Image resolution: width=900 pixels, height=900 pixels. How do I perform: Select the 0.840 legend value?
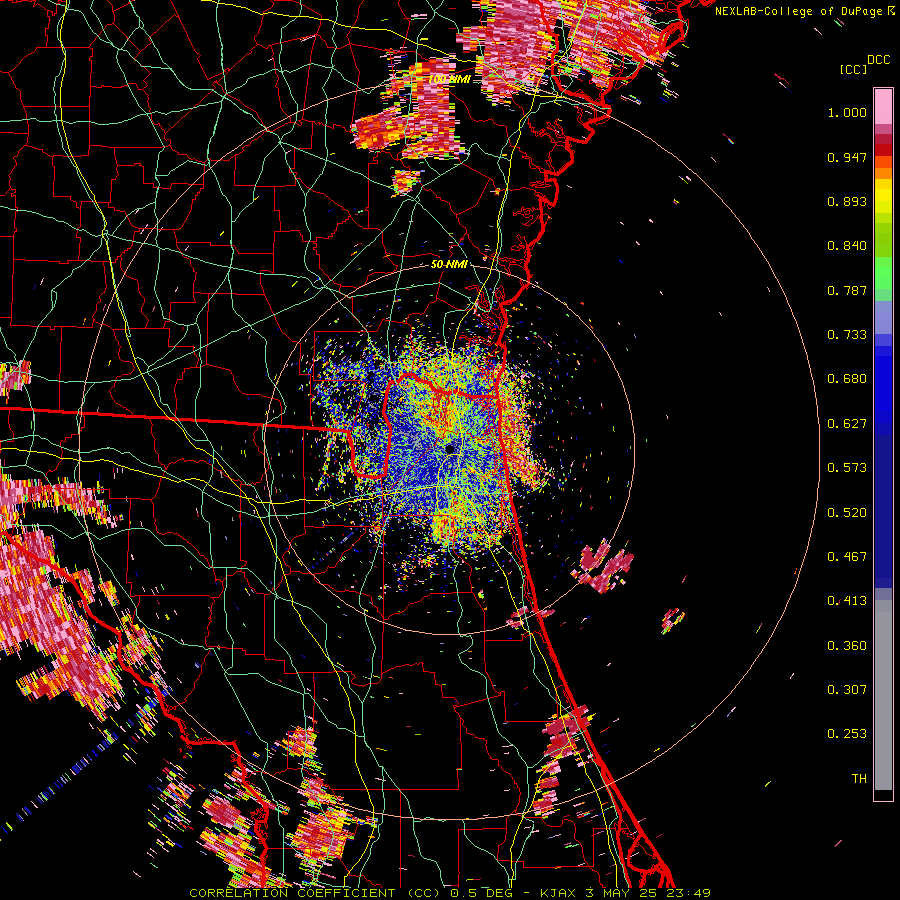[x=847, y=246]
